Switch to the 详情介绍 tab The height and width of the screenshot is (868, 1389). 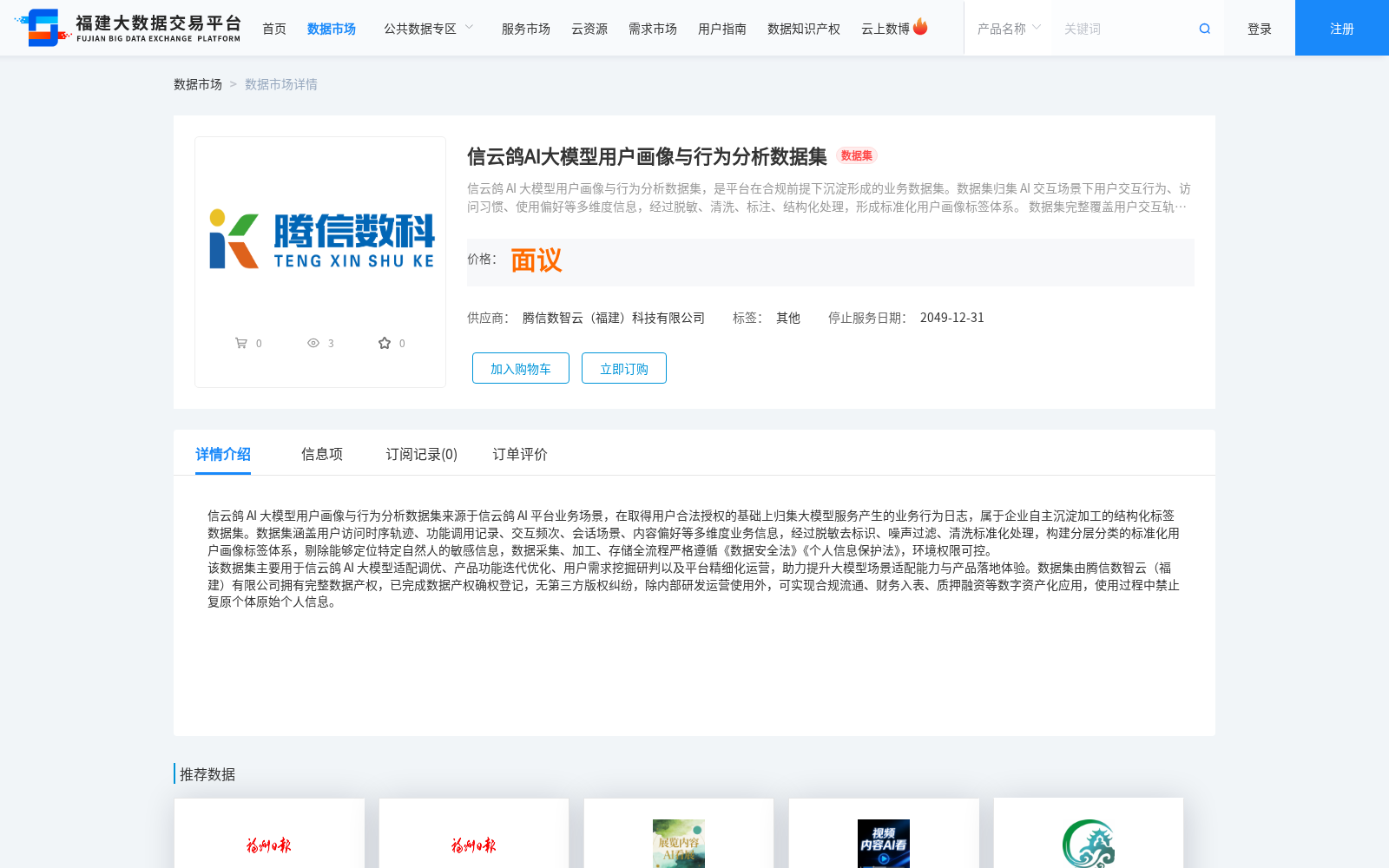(223, 454)
